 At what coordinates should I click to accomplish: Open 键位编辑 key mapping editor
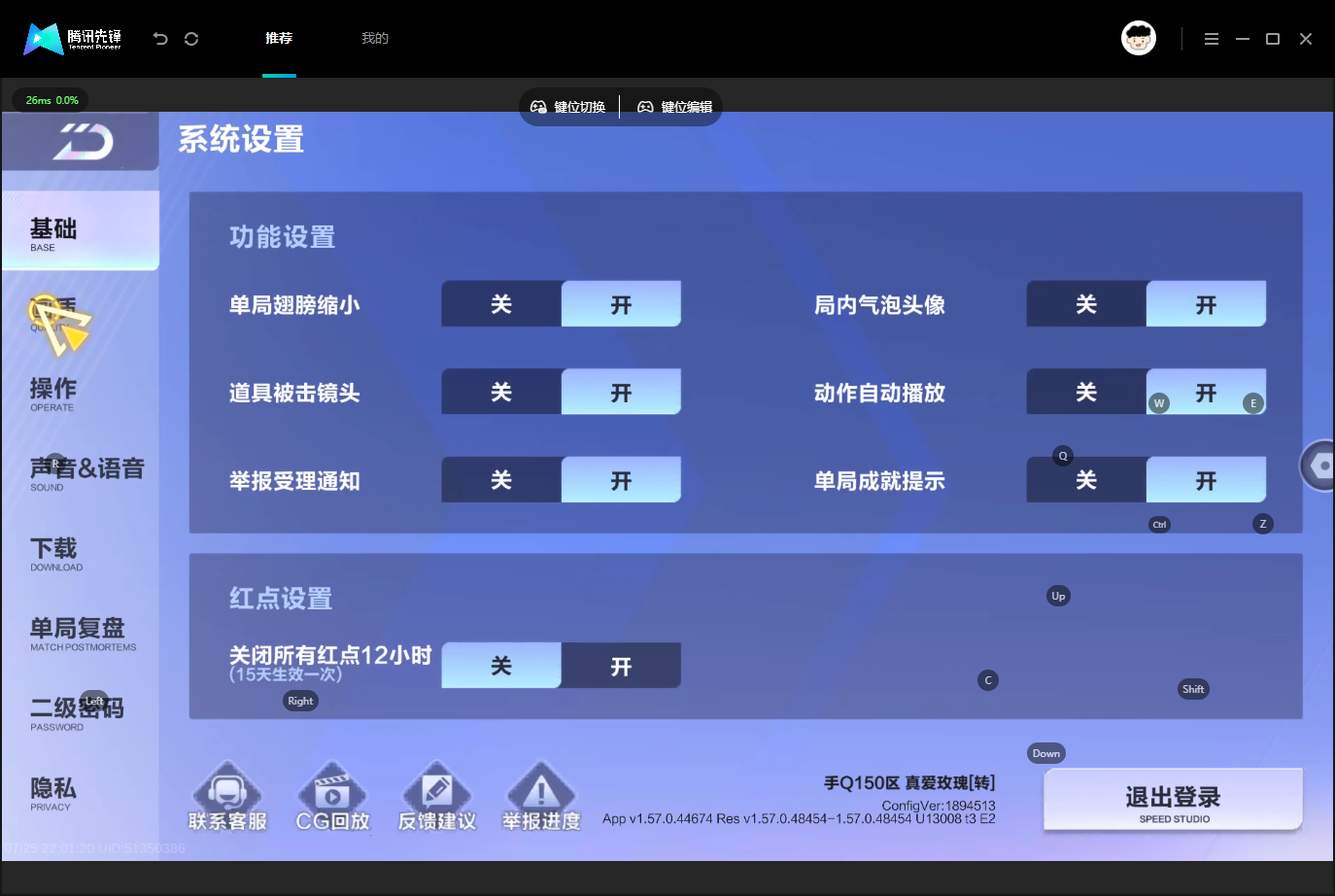point(675,107)
